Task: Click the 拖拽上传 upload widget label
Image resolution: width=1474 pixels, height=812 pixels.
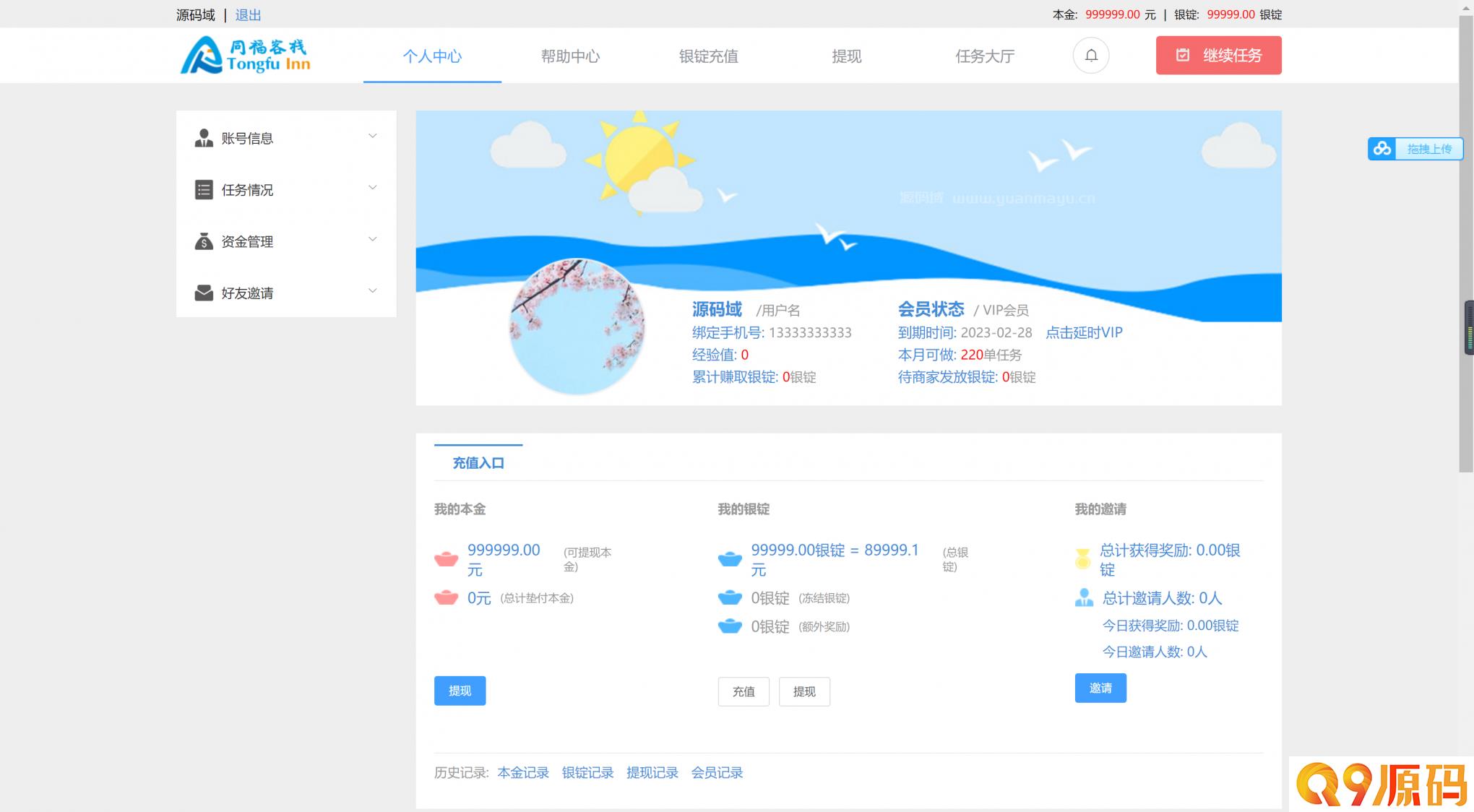Action: tap(1429, 149)
